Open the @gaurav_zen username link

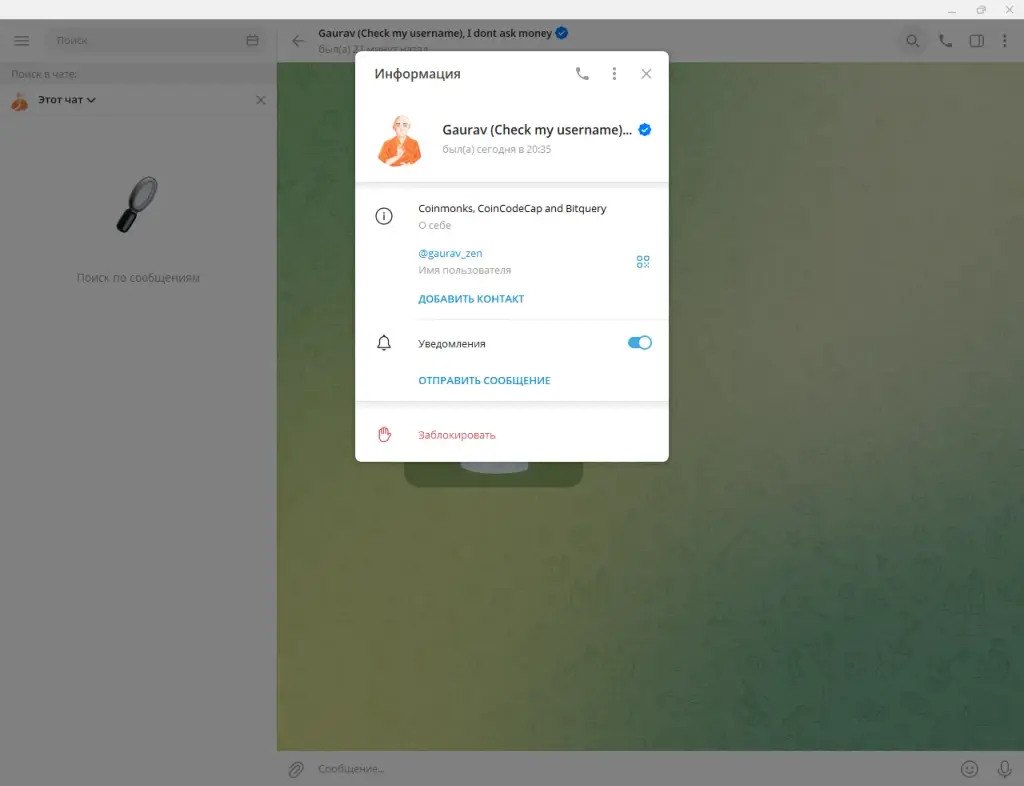coord(450,253)
